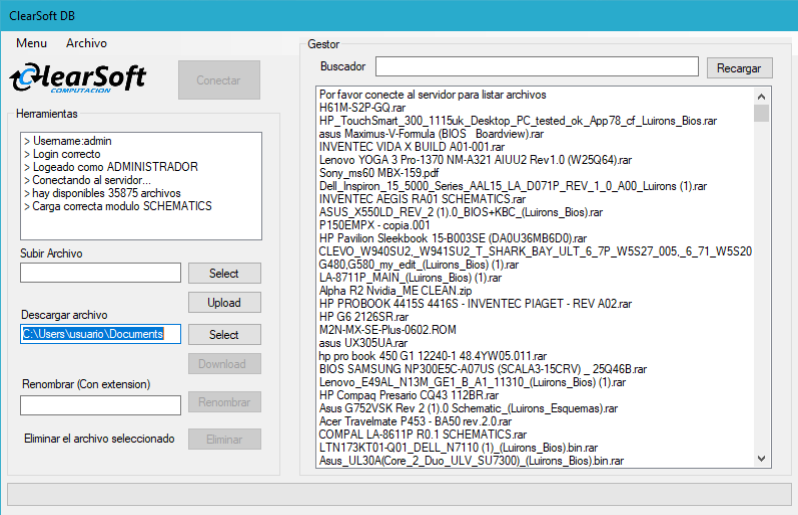Click the file list scroll up arrow
The image size is (798, 515).
(761, 97)
